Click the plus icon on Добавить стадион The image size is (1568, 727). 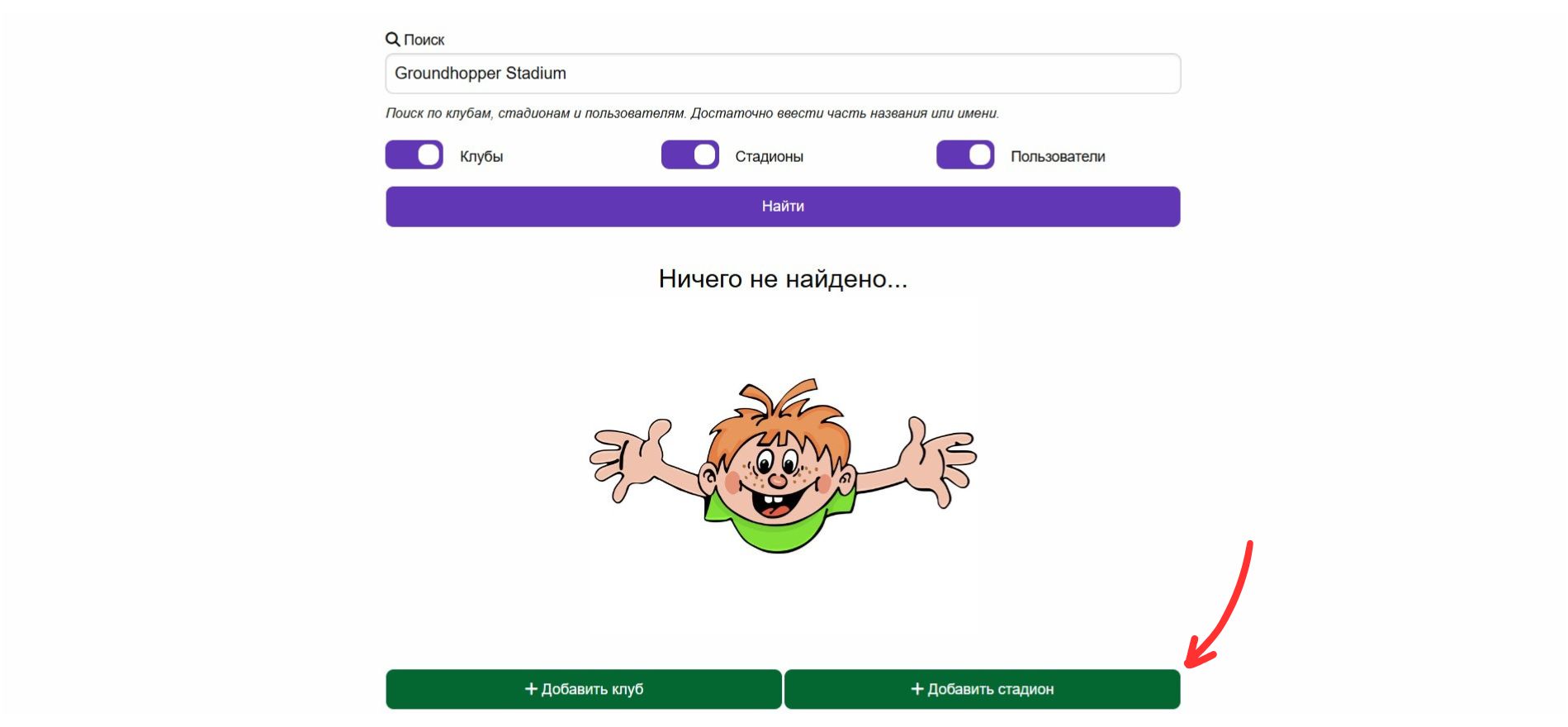917,689
